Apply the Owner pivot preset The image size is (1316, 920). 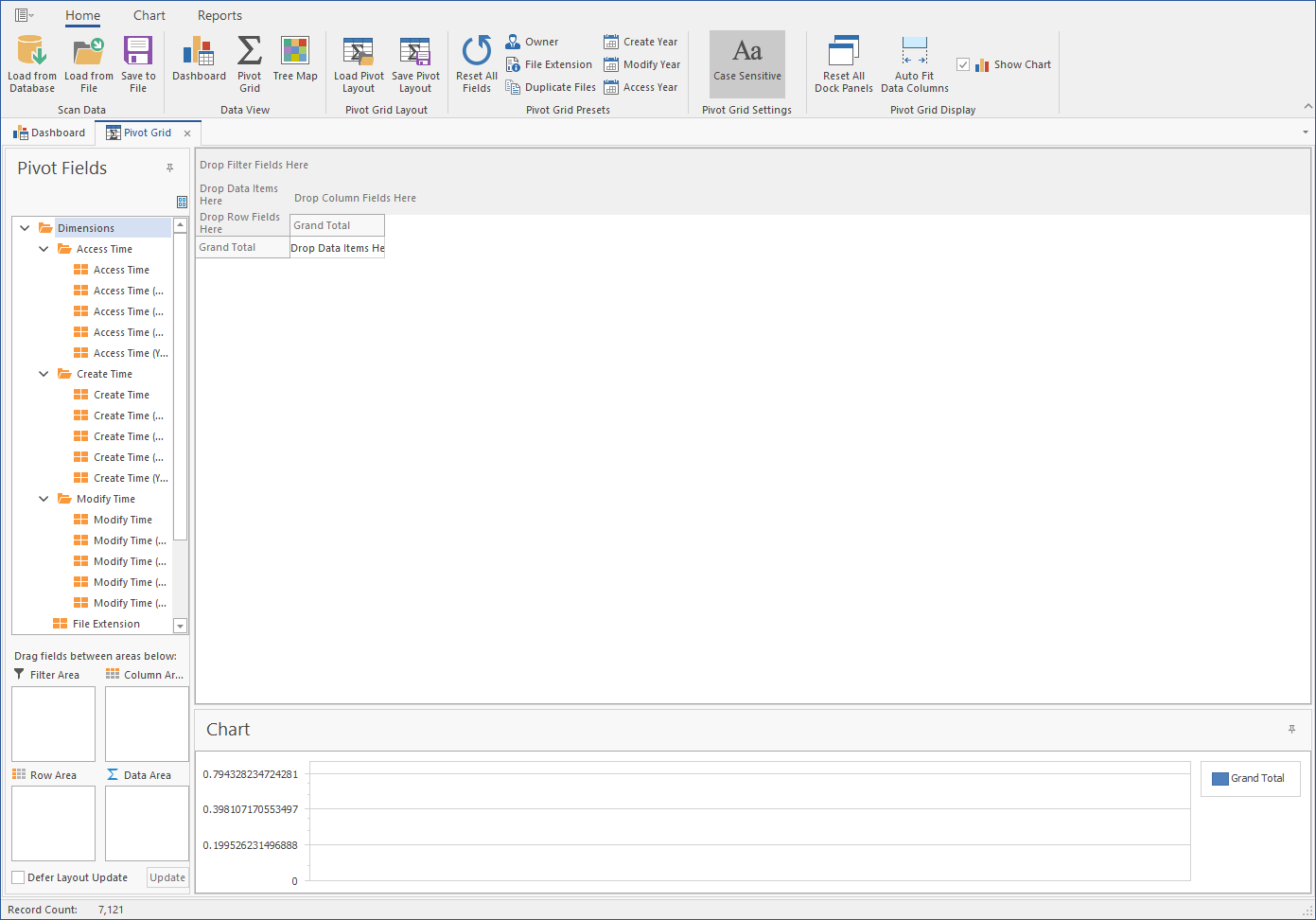coord(532,42)
